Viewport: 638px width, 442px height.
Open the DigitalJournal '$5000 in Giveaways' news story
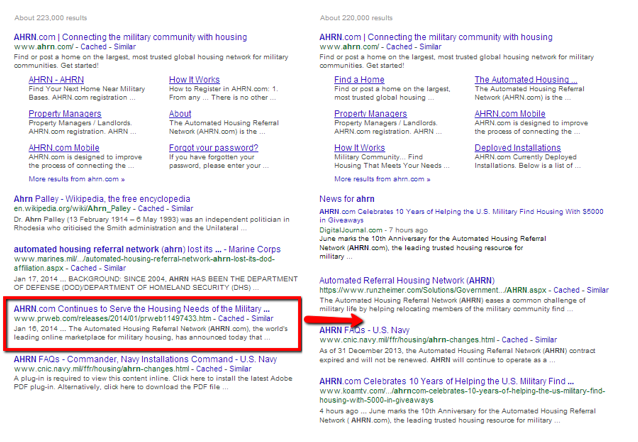(460, 213)
